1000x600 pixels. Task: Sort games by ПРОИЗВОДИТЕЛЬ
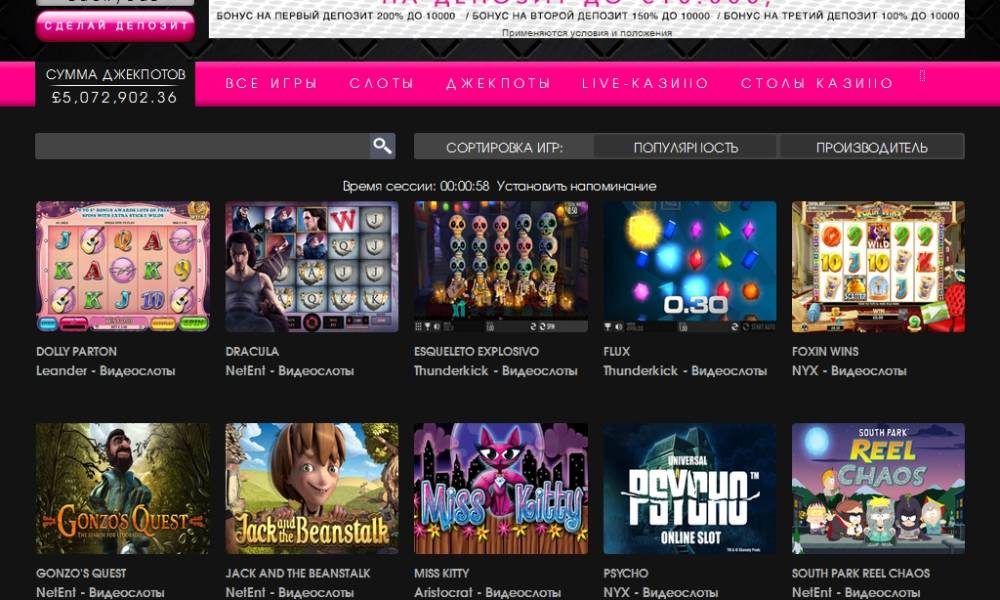[872, 147]
